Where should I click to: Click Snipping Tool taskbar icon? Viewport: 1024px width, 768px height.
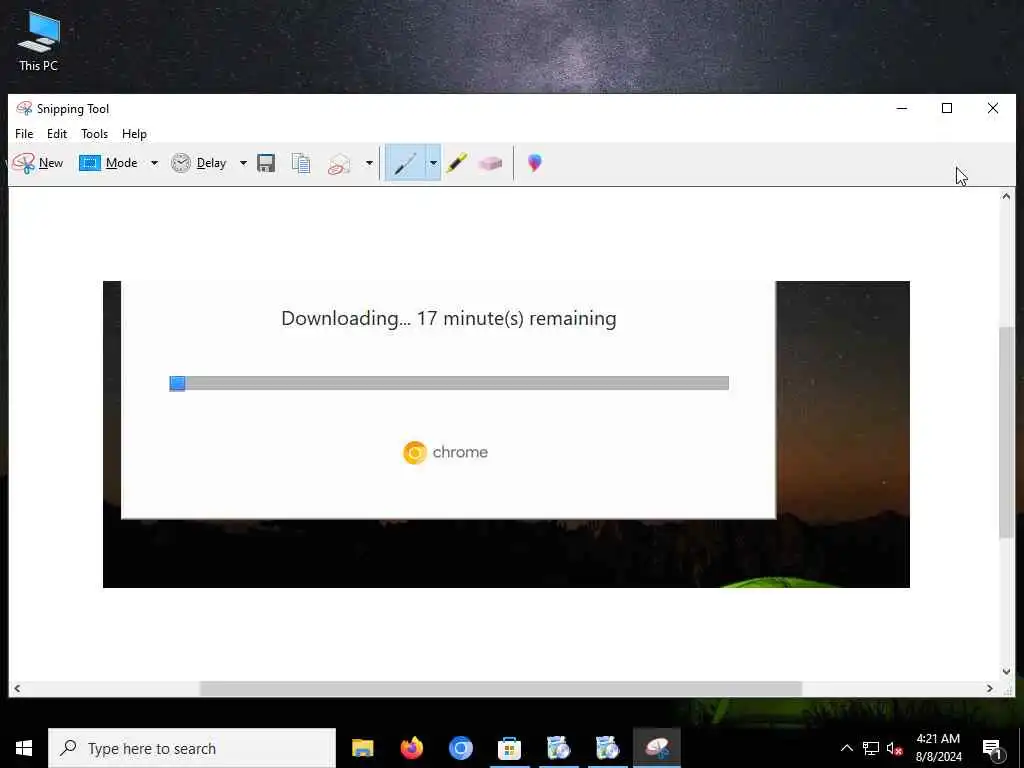point(657,748)
